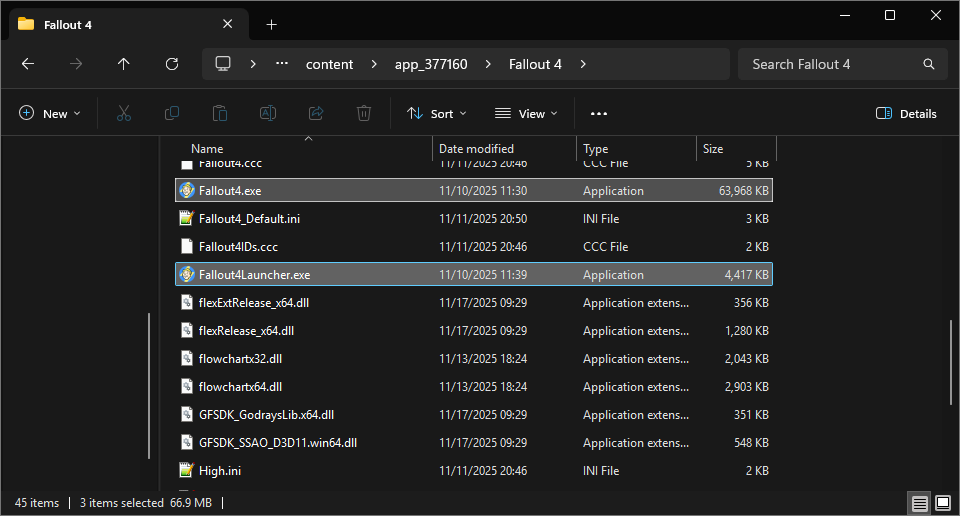Click the Share icon in toolbar

click(x=316, y=114)
